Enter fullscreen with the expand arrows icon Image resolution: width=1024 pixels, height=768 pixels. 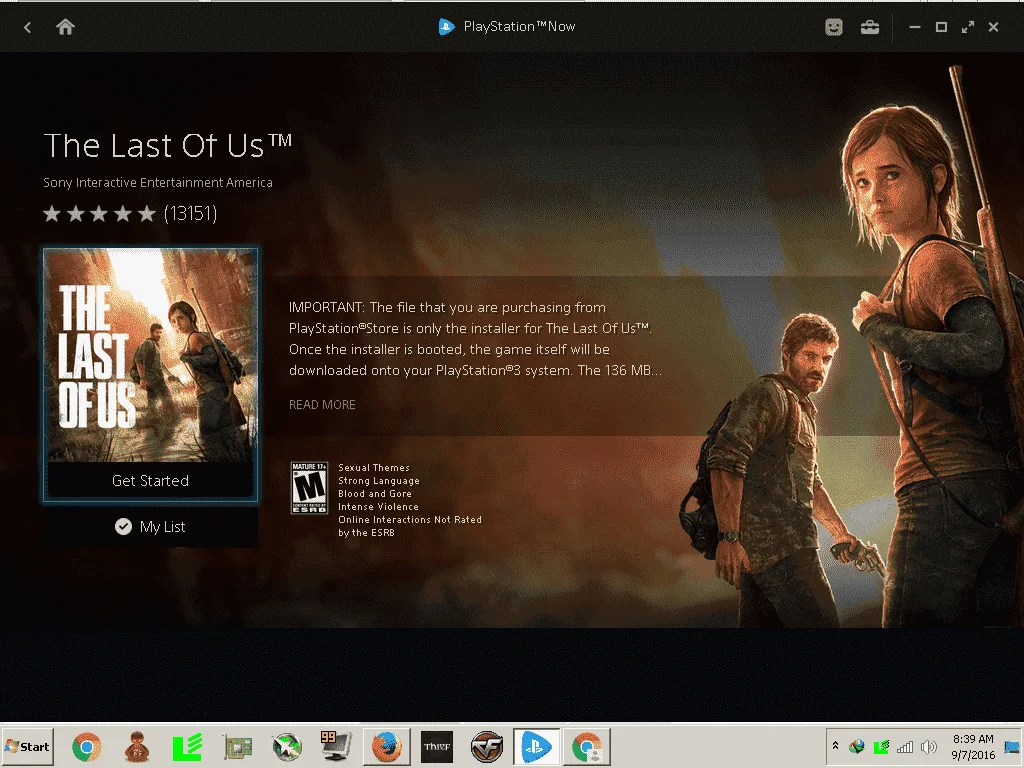(x=968, y=27)
